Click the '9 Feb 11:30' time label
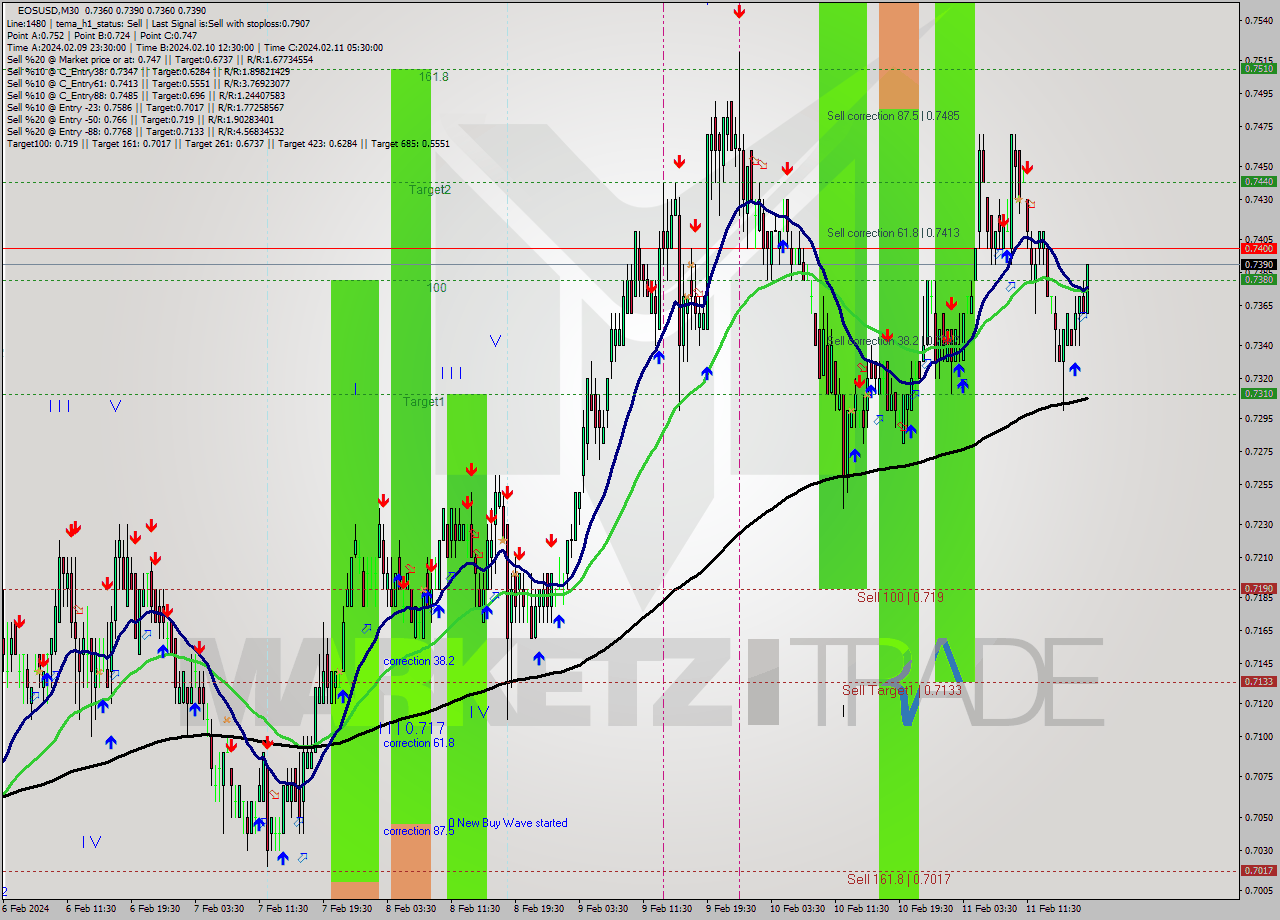 tap(667, 909)
